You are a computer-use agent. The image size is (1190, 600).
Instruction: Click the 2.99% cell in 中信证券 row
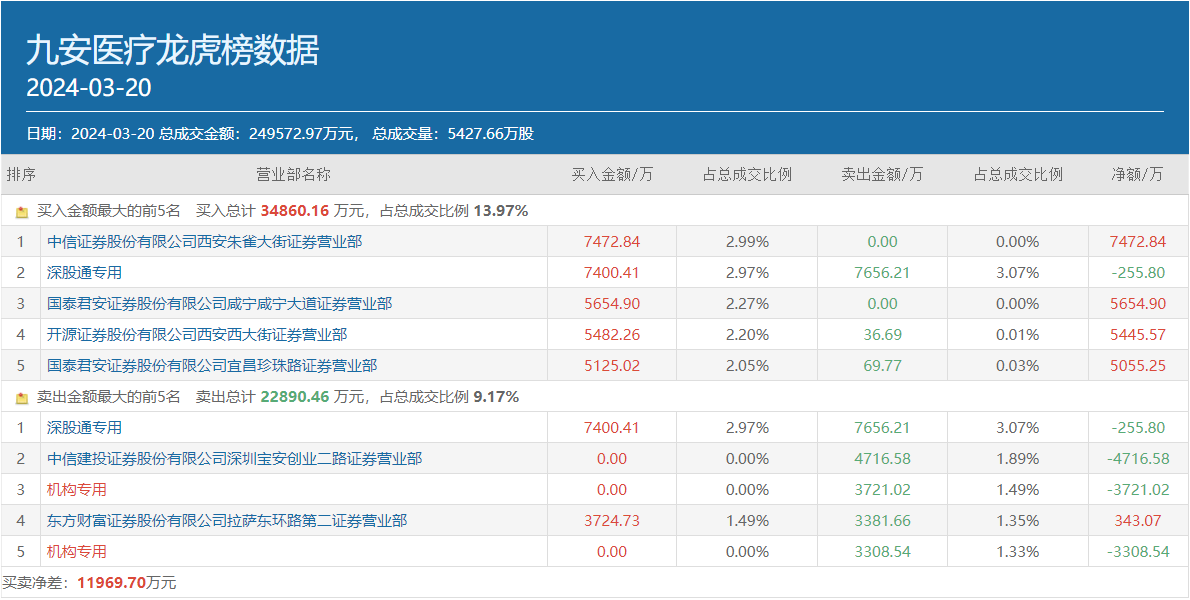pyautogui.click(x=747, y=242)
